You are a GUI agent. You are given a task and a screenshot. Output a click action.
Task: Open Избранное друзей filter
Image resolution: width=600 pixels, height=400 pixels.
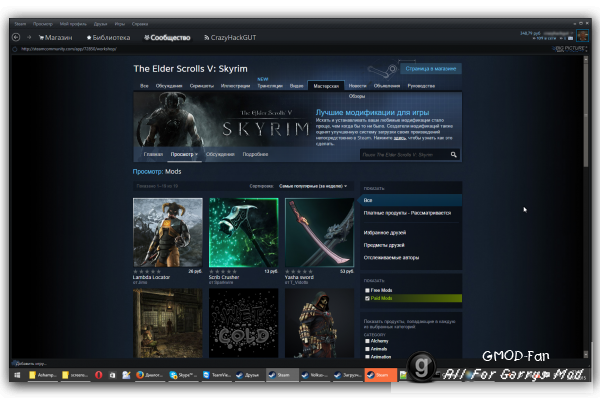click(x=385, y=232)
